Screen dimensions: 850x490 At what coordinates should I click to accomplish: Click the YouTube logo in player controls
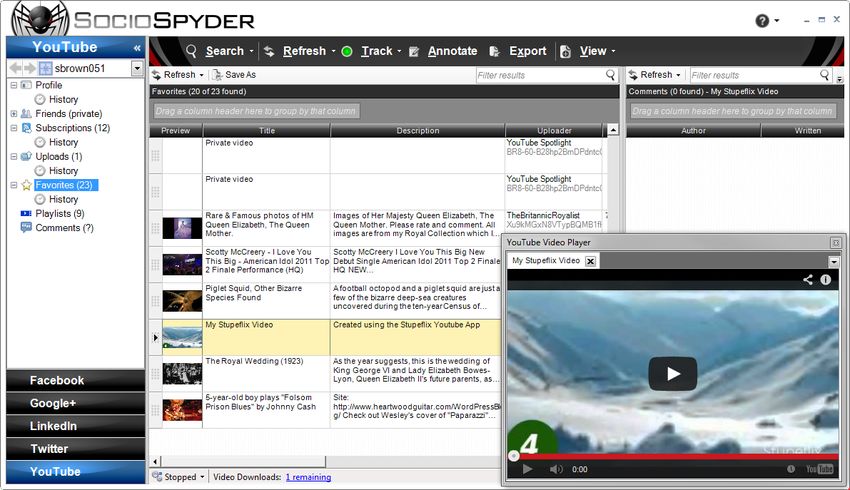click(820, 469)
